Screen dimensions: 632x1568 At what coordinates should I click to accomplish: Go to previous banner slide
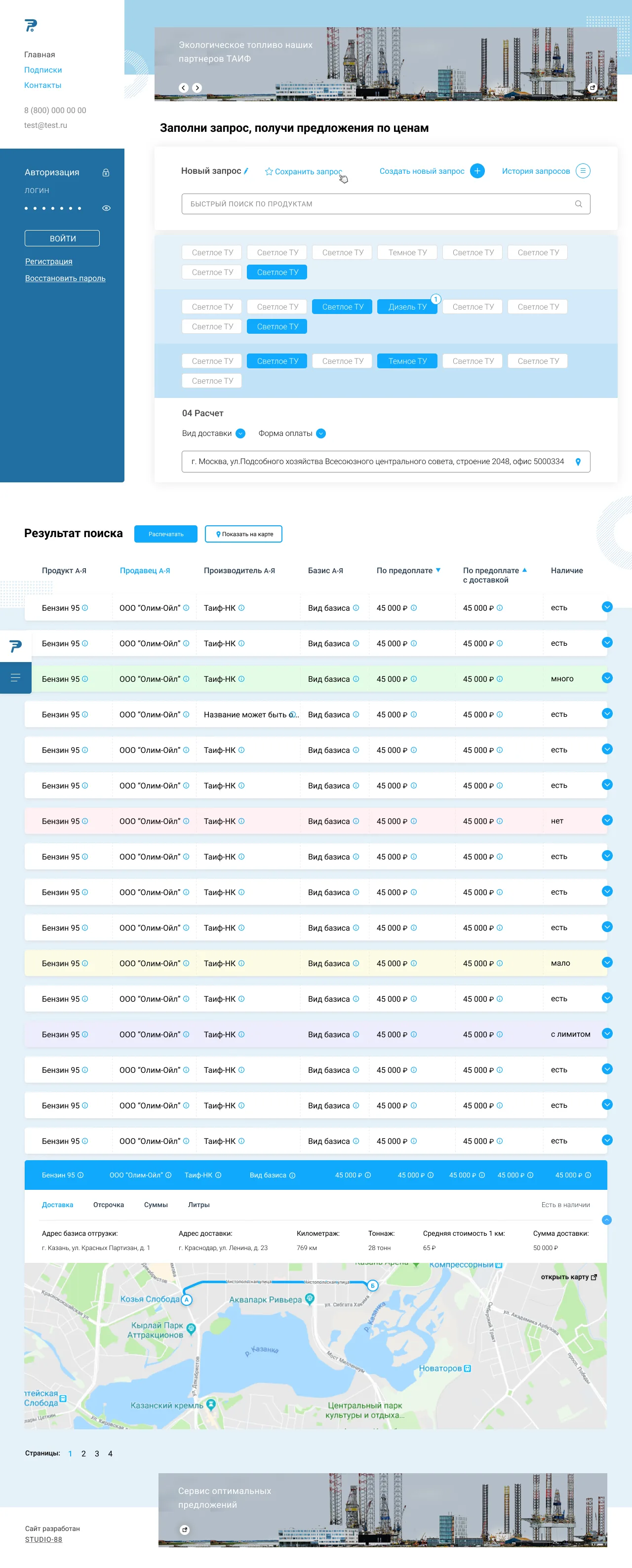coord(183,88)
